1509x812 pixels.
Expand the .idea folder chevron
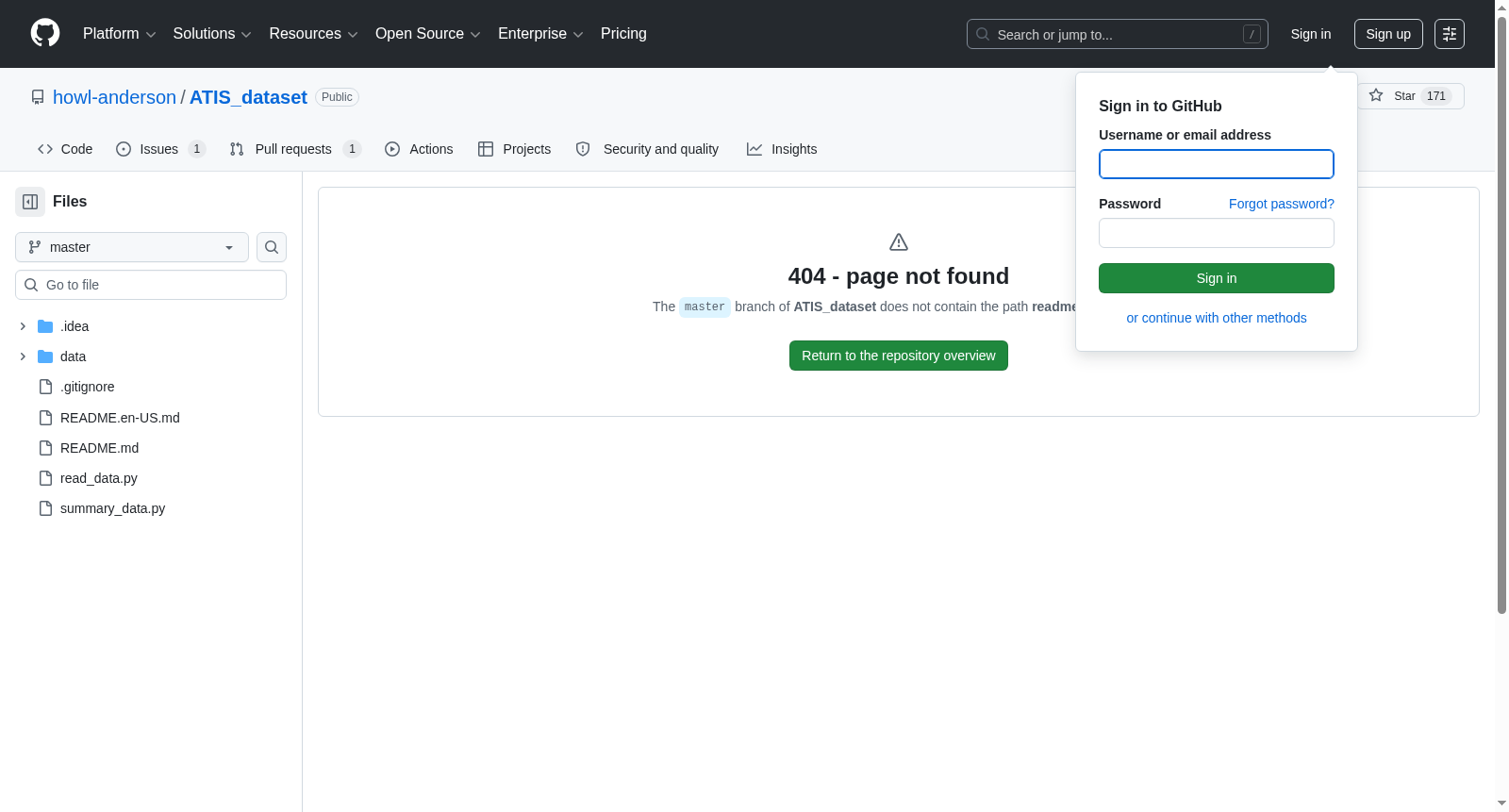pos(23,326)
